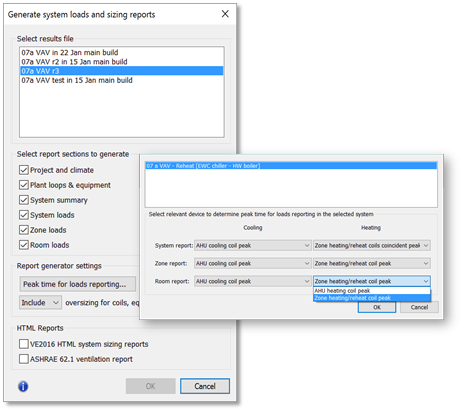
Task: Select the 07a VAV r3 results file
Action: coord(122,71)
